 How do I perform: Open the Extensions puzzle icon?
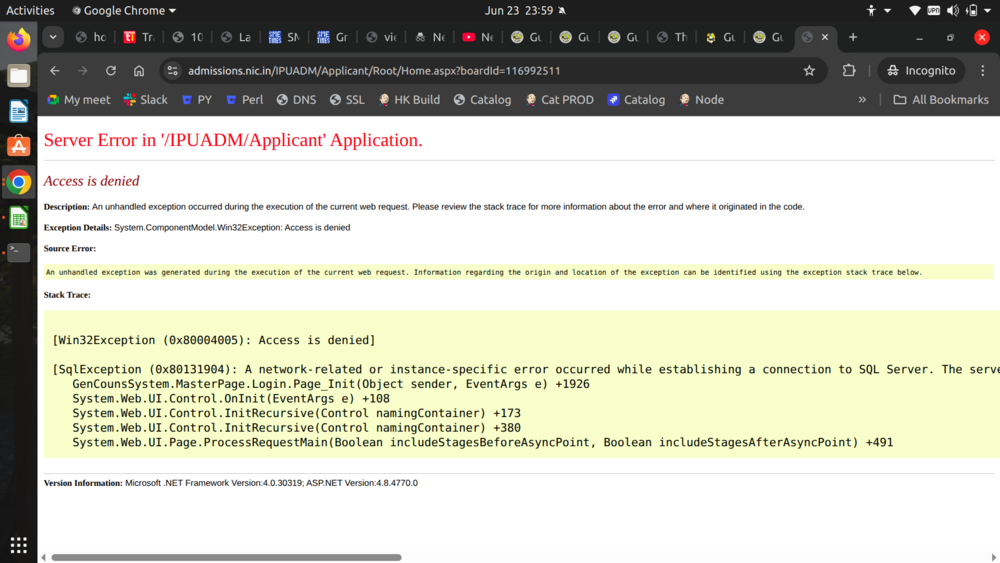(x=849, y=71)
